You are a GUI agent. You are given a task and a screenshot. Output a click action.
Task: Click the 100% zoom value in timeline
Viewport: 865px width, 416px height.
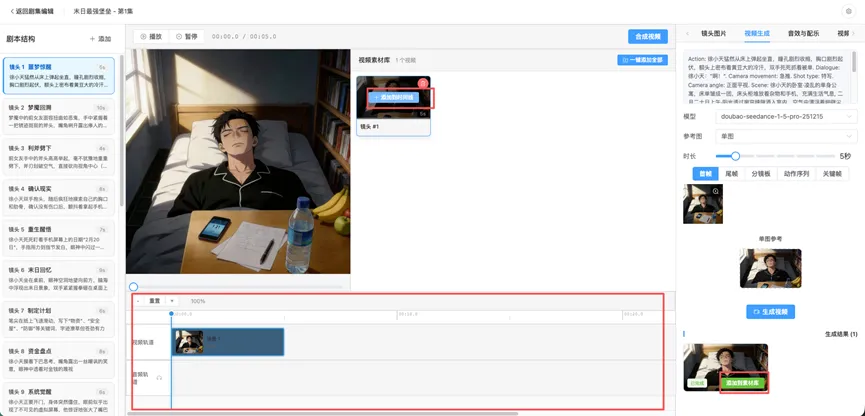pyautogui.click(x=197, y=301)
